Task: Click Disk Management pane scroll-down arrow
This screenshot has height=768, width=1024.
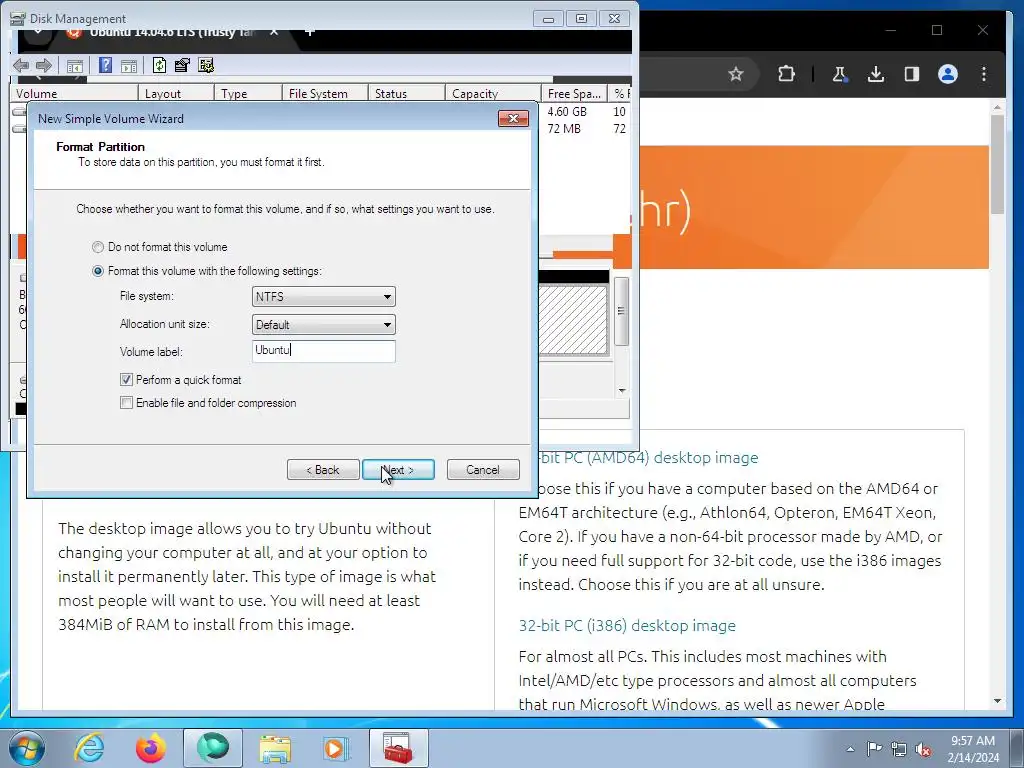Action: pyautogui.click(x=622, y=391)
